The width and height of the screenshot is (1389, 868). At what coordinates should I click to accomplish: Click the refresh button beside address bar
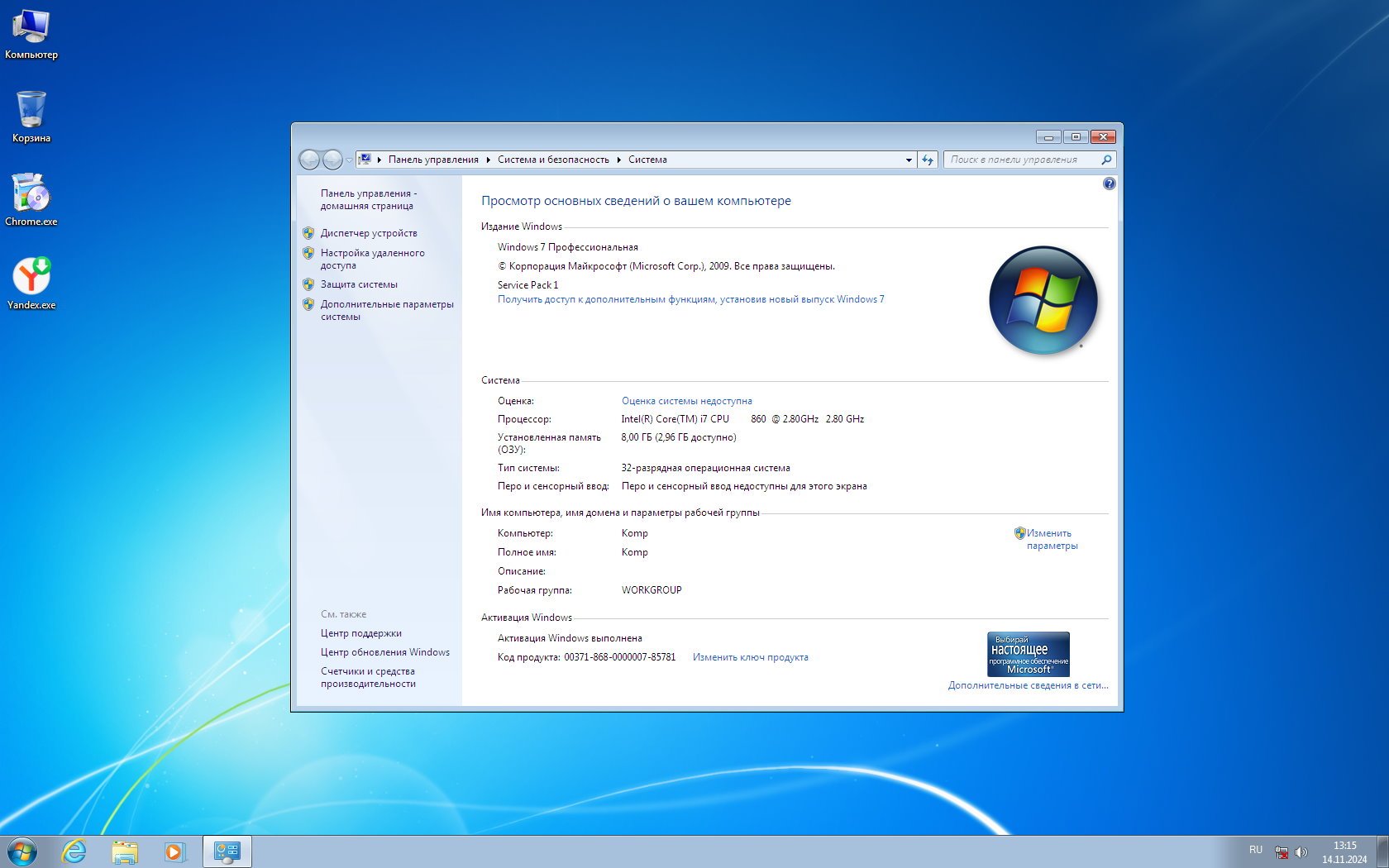928,160
